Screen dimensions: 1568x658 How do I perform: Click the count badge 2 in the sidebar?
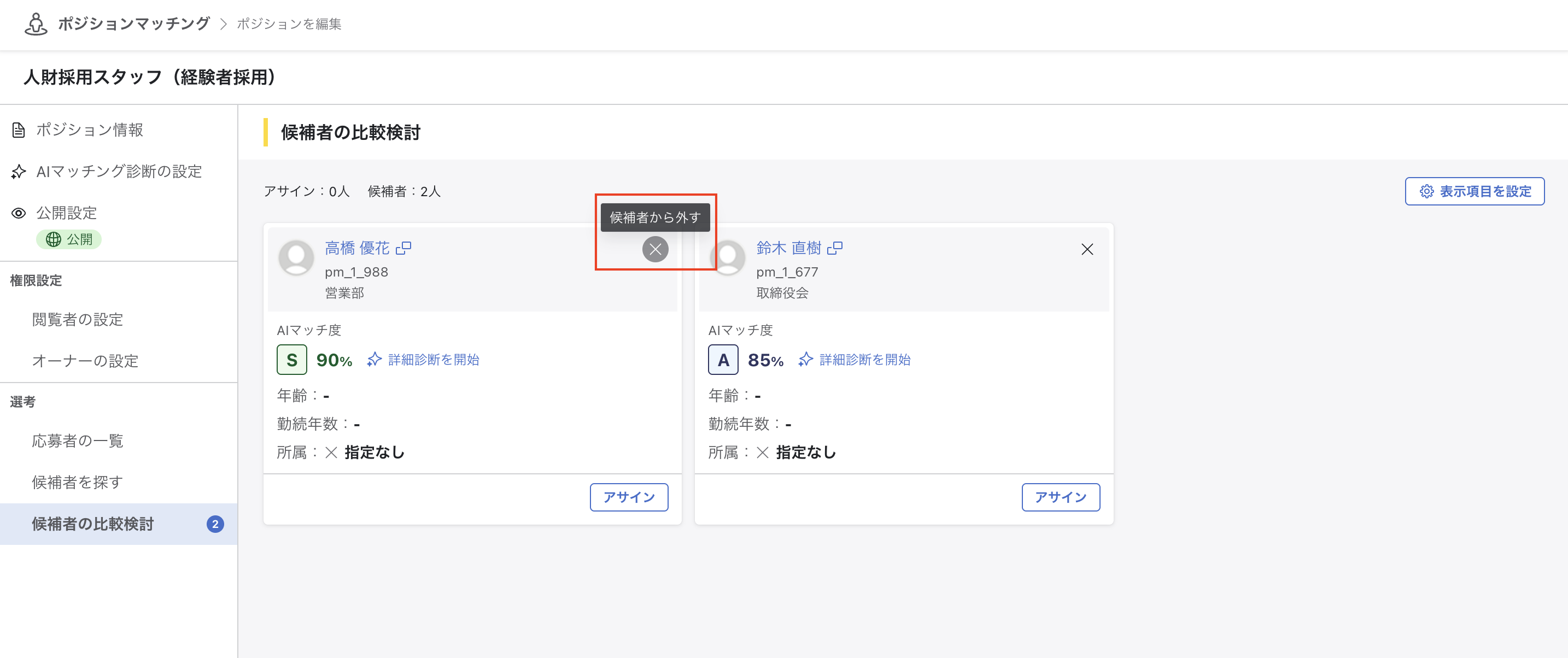pyautogui.click(x=215, y=524)
